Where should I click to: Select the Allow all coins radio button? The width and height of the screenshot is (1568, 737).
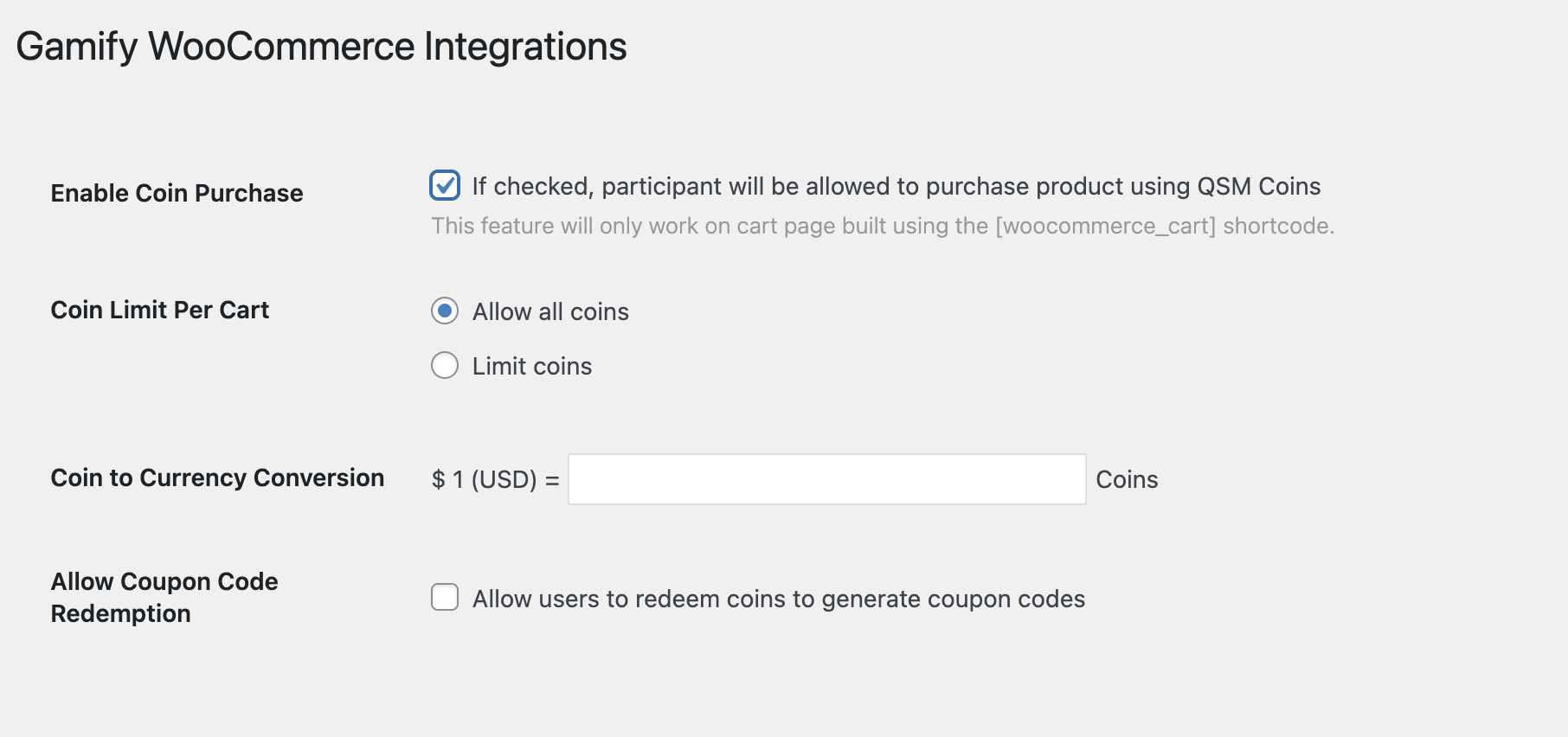pos(445,311)
